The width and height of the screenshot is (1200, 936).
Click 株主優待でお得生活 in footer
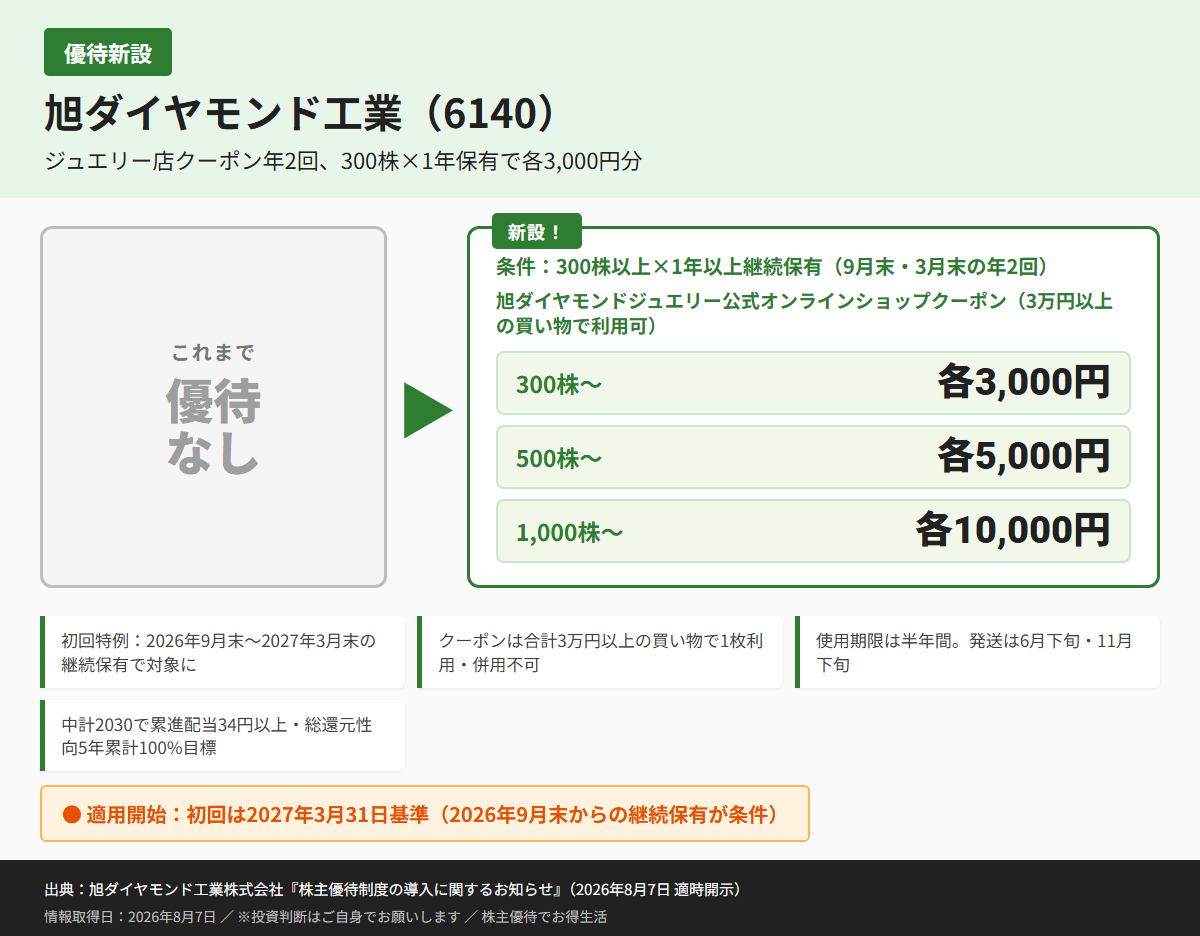tap(544, 916)
